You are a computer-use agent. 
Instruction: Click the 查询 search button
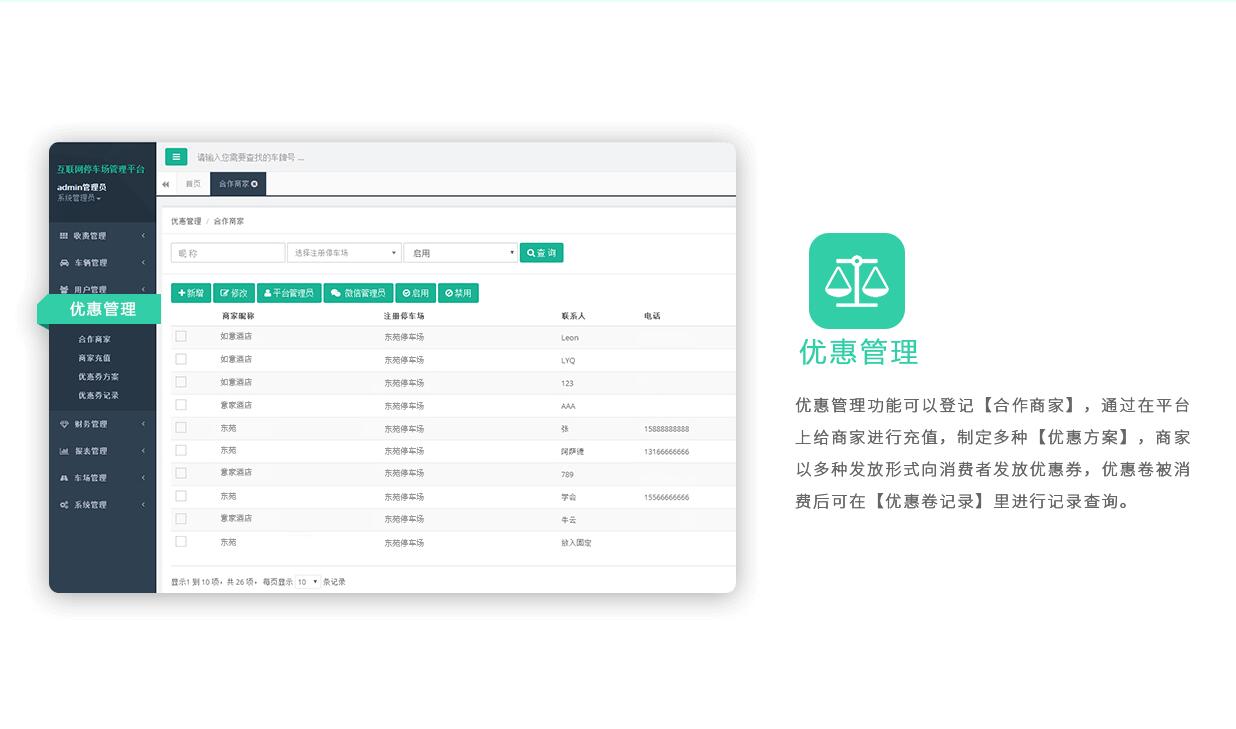[x=541, y=253]
